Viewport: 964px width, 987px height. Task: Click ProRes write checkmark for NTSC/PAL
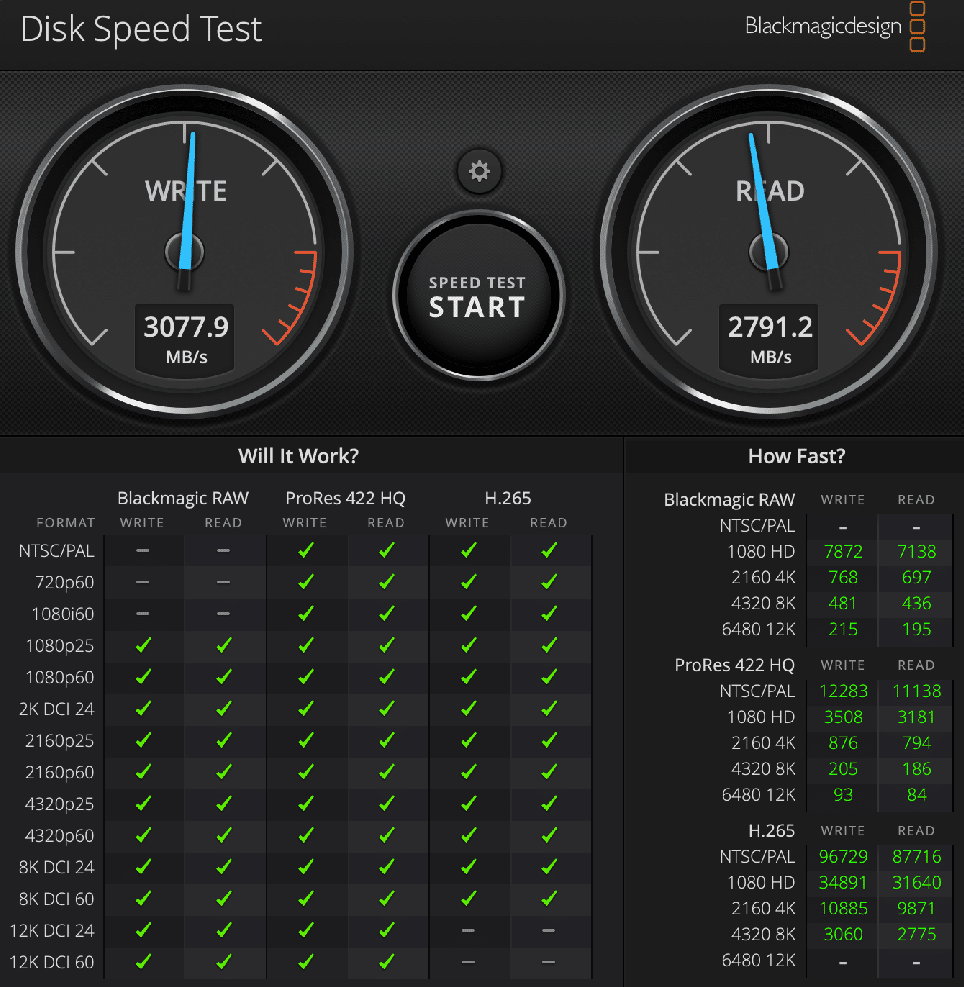pos(305,550)
